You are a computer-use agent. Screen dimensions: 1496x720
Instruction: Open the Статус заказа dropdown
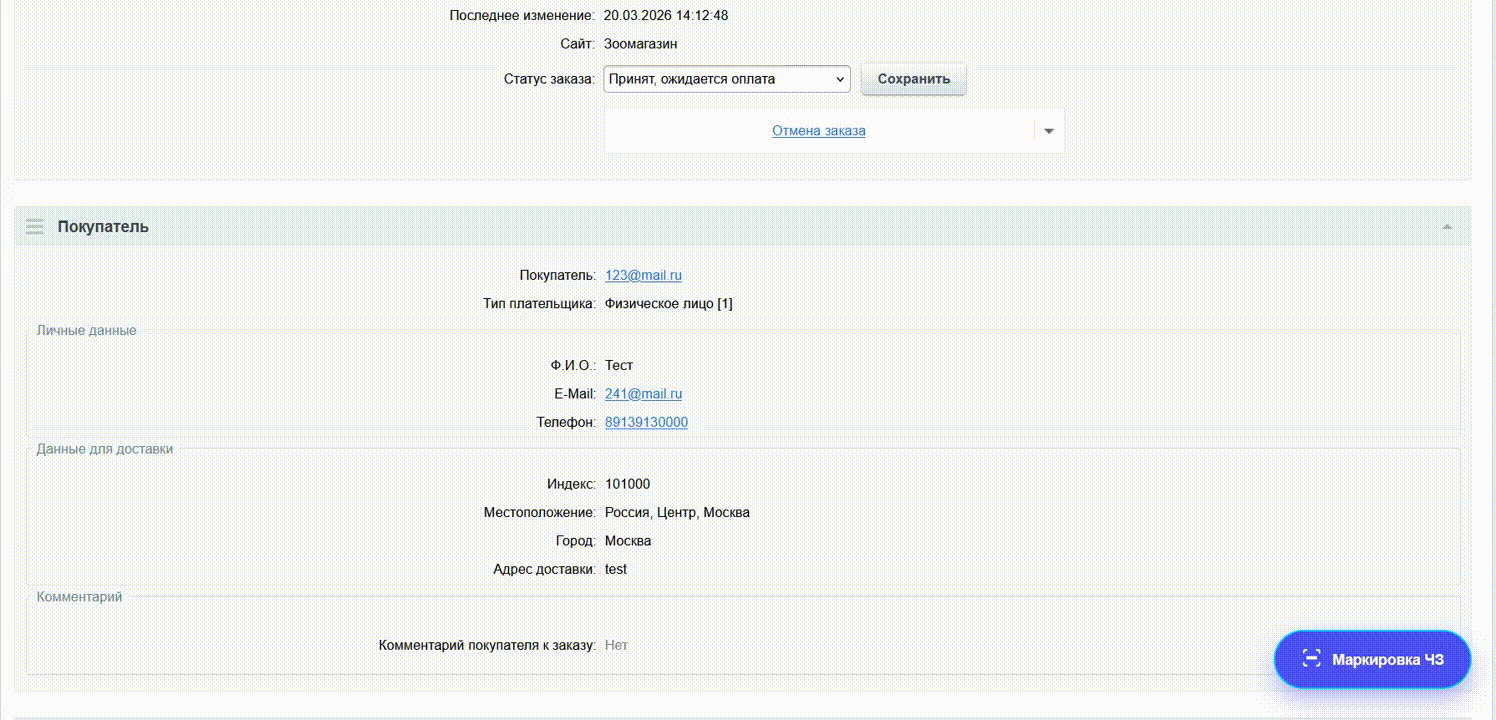coord(726,79)
